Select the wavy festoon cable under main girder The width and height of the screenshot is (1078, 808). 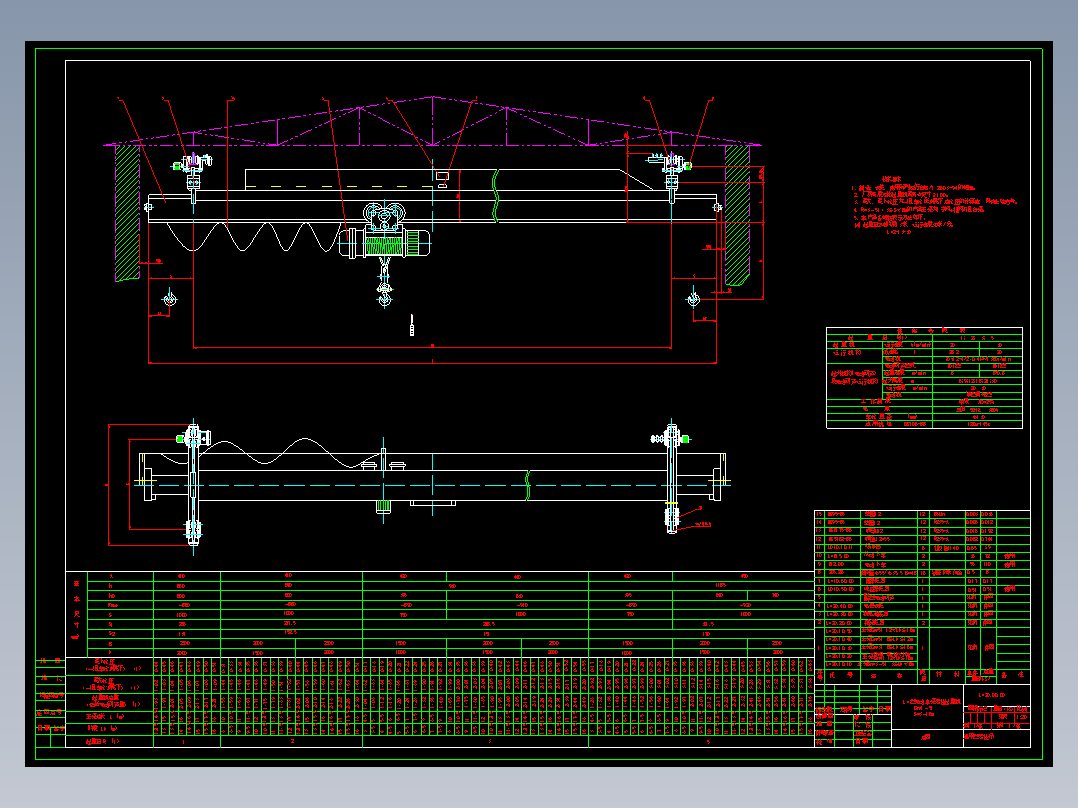[252, 237]
